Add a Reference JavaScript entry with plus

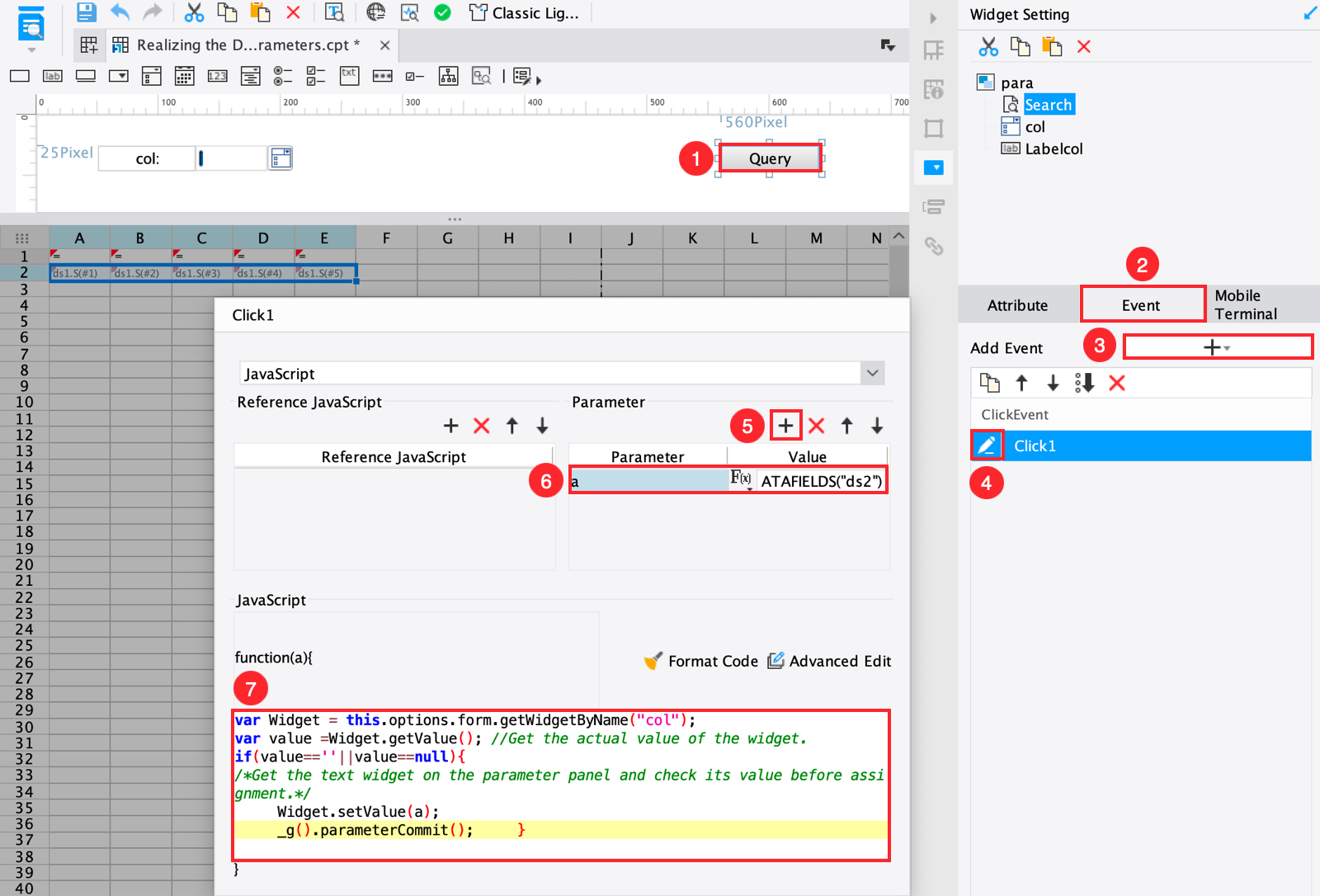pyautogui.click(x=450, y=426)
